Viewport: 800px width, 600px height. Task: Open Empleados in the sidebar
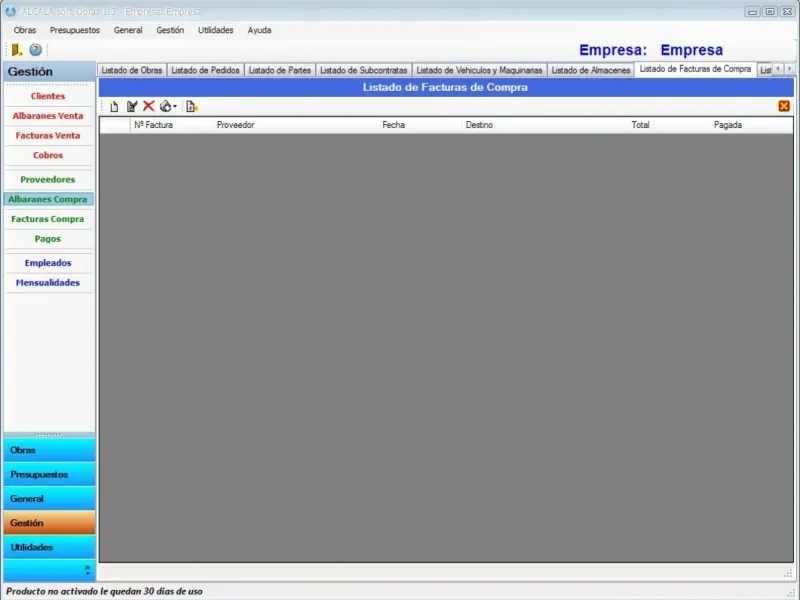coord(48,263)
